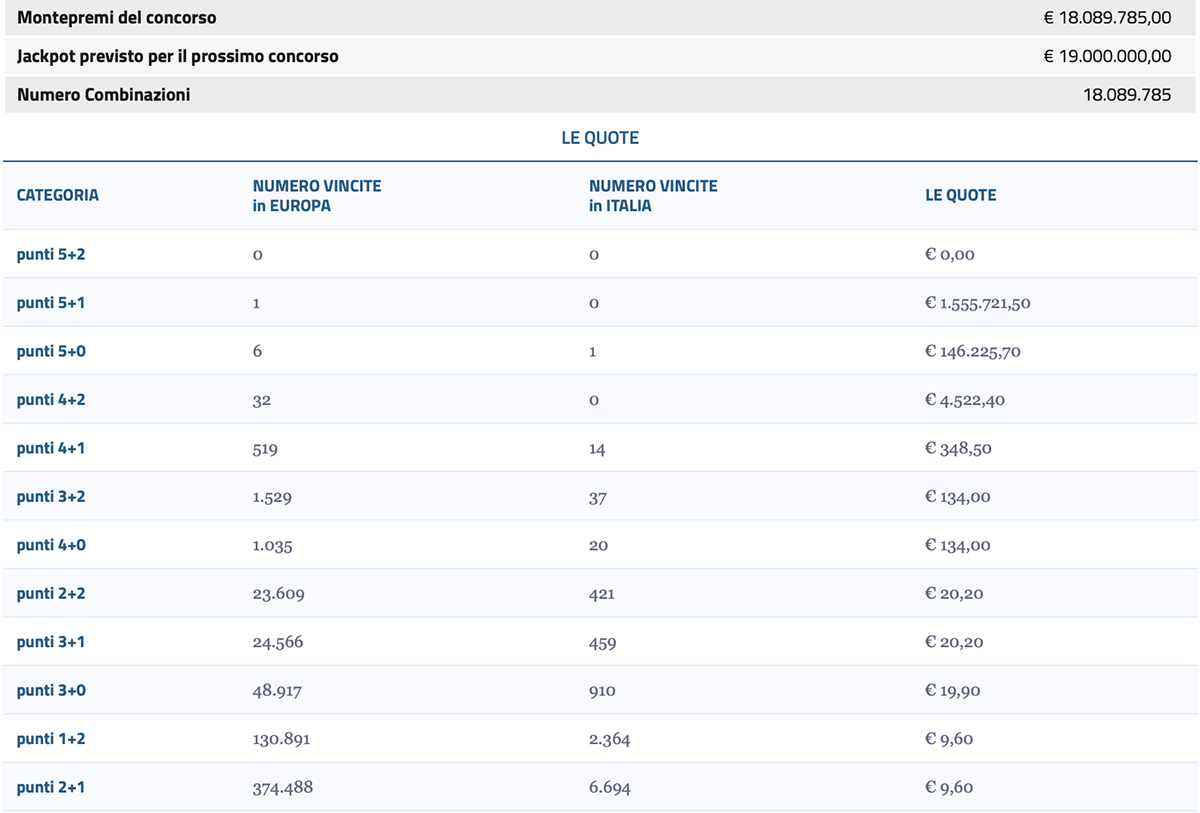Select the punti 3+2 category cell
This screenshot has height=813, width=1200.
coord(51,497)
